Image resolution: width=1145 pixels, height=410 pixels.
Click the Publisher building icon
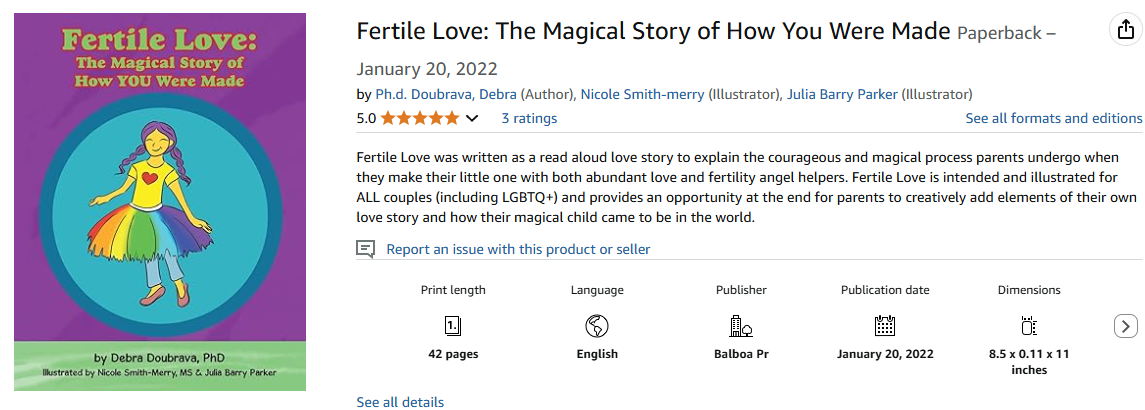pyautogui.click(x=741, y=326)
